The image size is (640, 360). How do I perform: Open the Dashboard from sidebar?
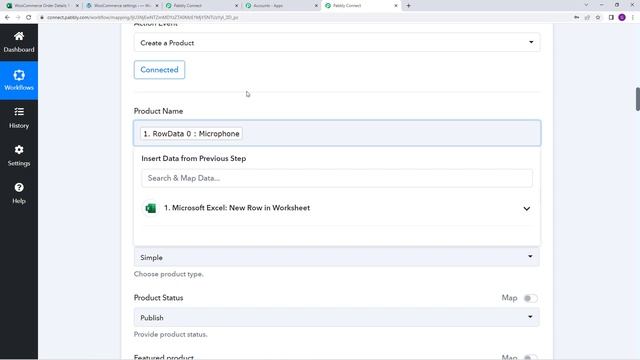(x=19, y=42)
